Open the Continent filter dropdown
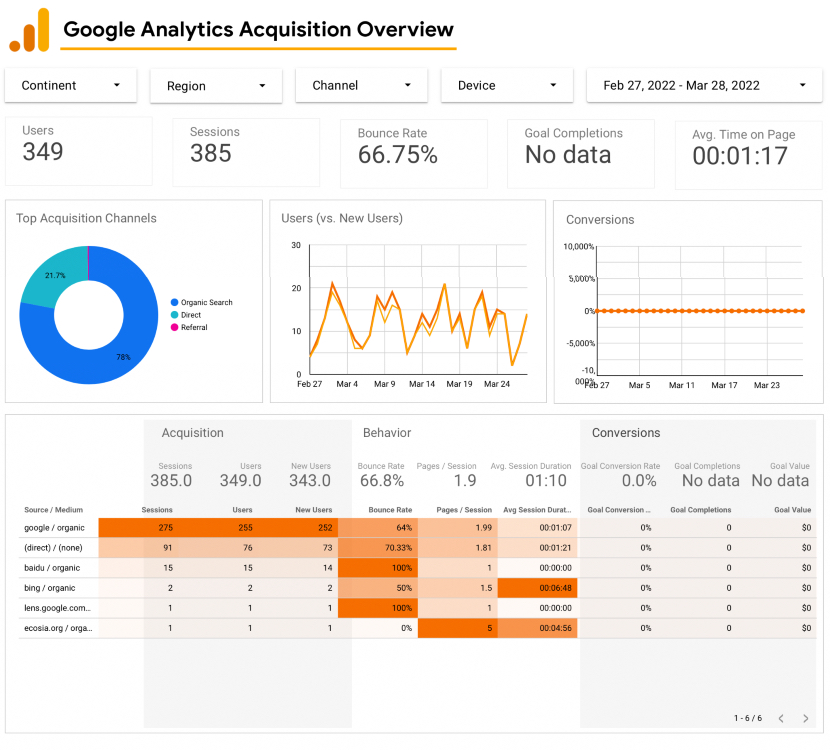This screenshot has width=830, height=750. point(70,86)
